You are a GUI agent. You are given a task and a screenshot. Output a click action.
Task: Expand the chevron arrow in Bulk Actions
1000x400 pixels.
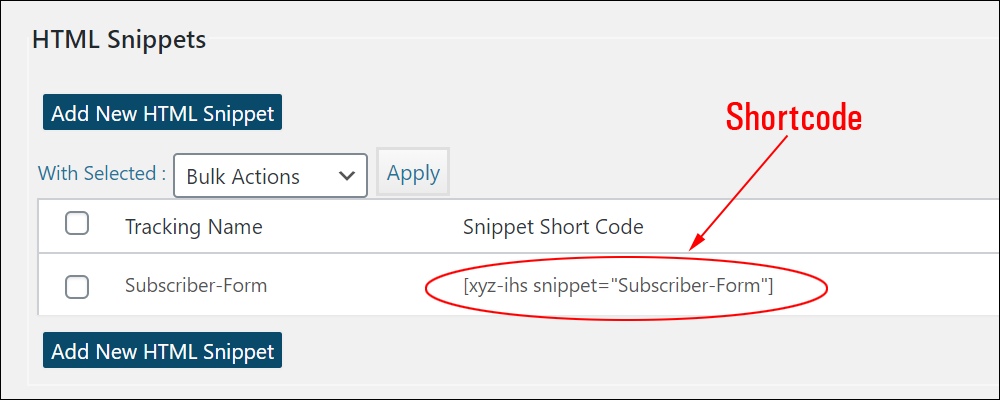point(347,176)
